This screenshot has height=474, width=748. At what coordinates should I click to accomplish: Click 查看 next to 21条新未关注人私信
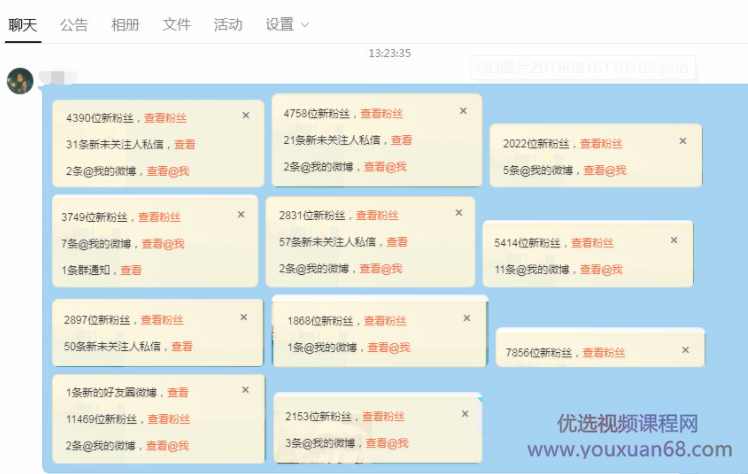coord(401,140)
